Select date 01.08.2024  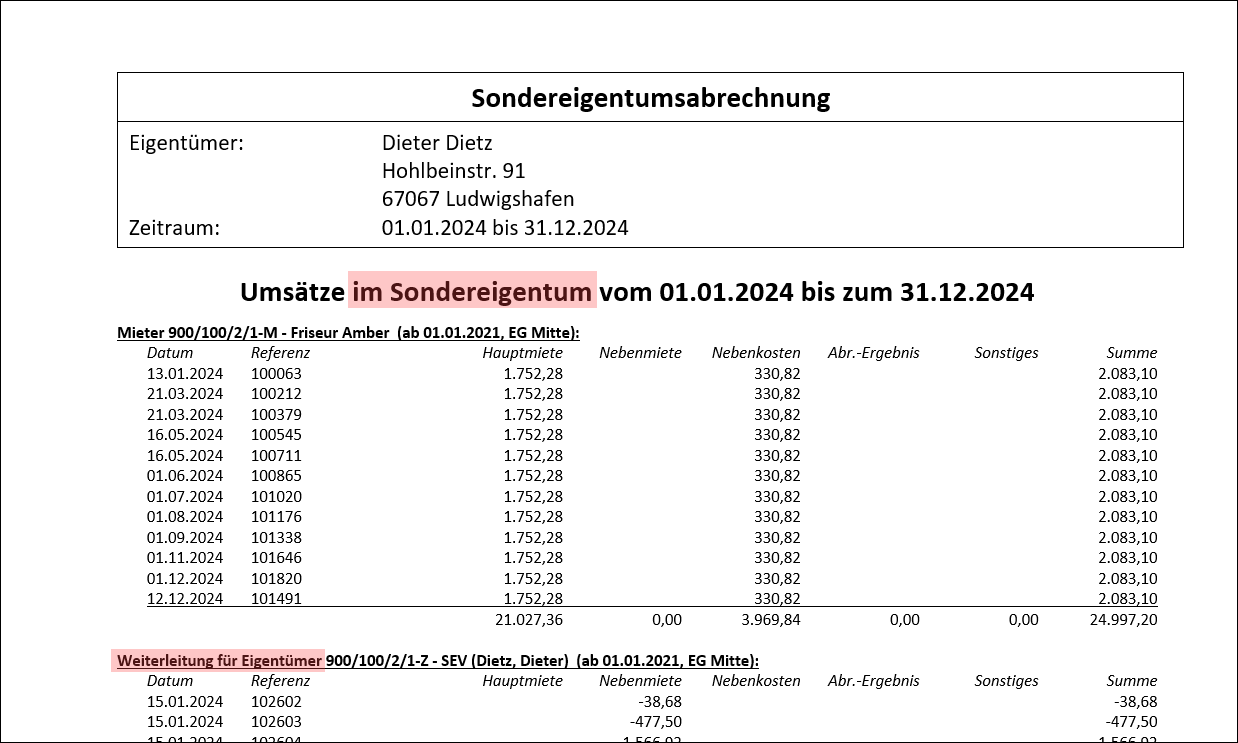[x=185, y=517]
